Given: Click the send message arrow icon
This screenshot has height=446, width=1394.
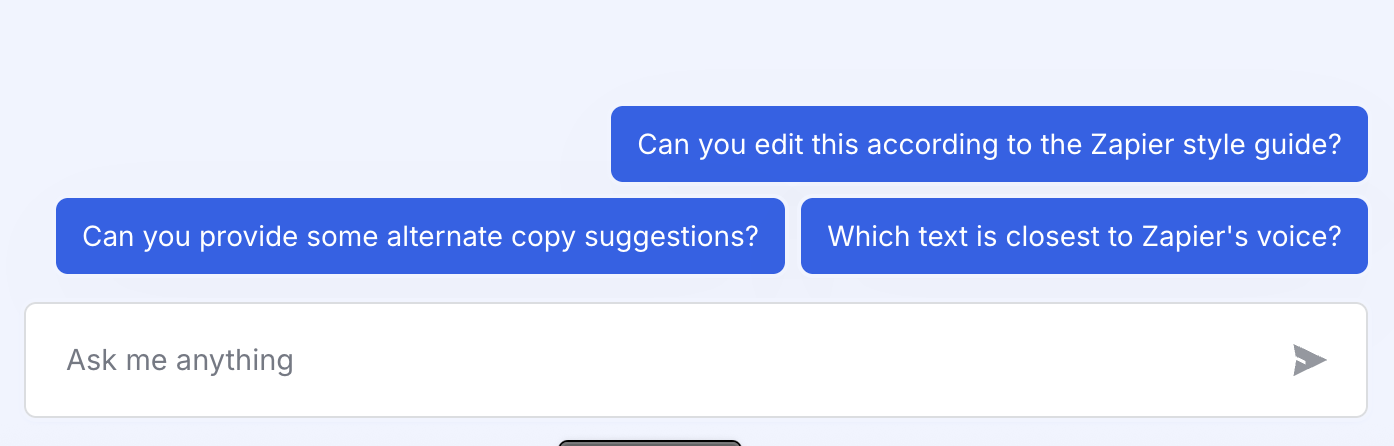Looking at the screenshot, I should tap(1309, 360).
